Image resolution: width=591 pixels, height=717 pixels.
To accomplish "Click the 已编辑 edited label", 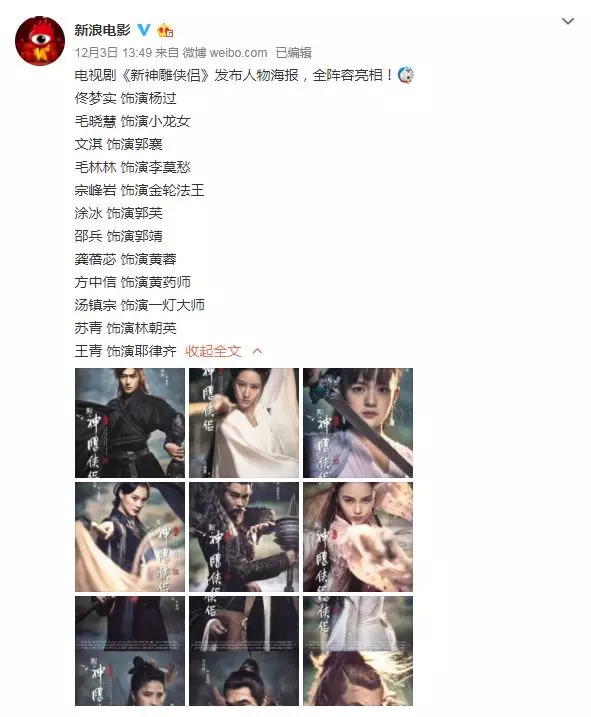I will (x=294, y=53).
